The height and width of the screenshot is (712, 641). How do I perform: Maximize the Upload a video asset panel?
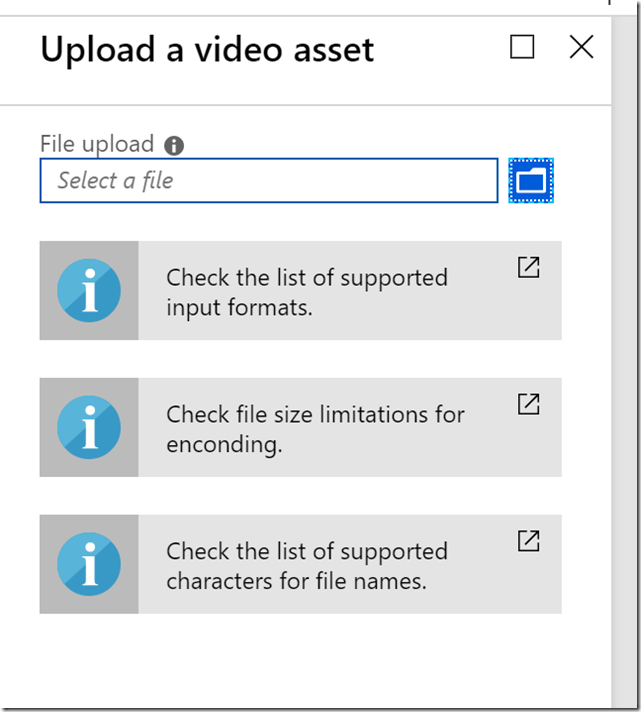pyautogui.click(x=522, y=47)
